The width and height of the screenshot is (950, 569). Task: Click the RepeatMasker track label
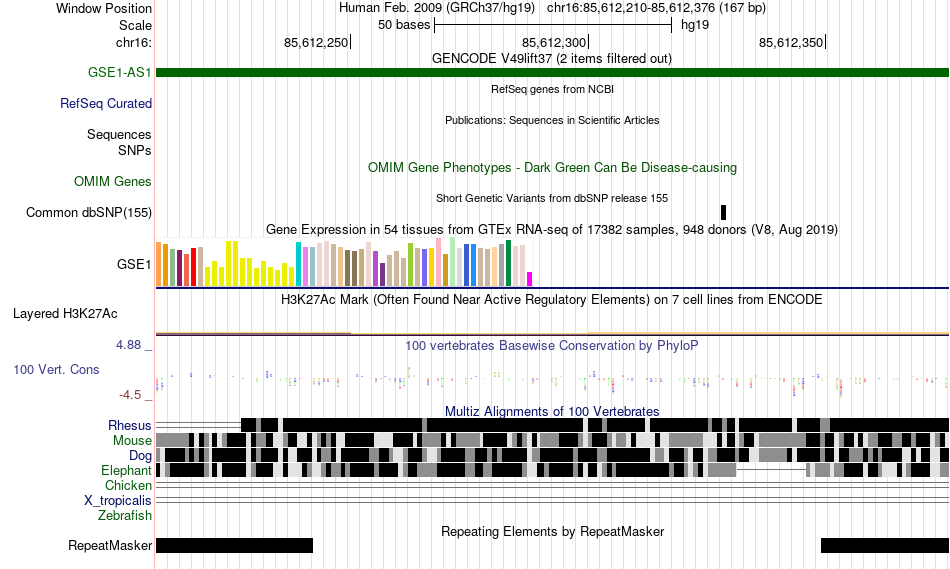tap(110, 545)
